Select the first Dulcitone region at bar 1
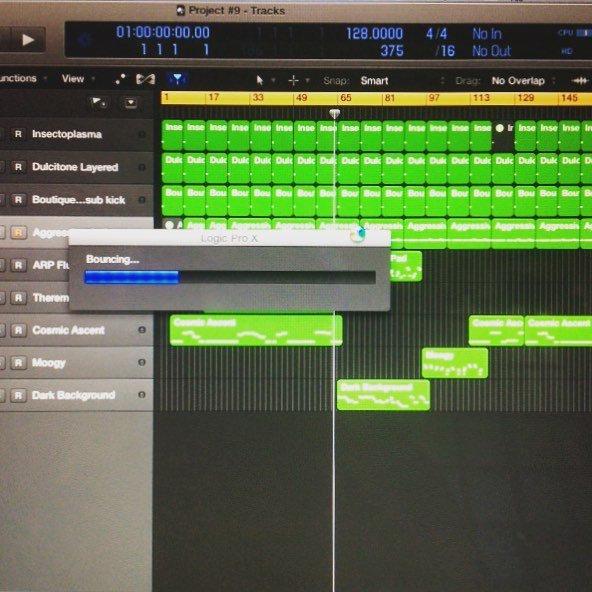Viewport: 592px width, 592px height. click(x=173, y=168)
